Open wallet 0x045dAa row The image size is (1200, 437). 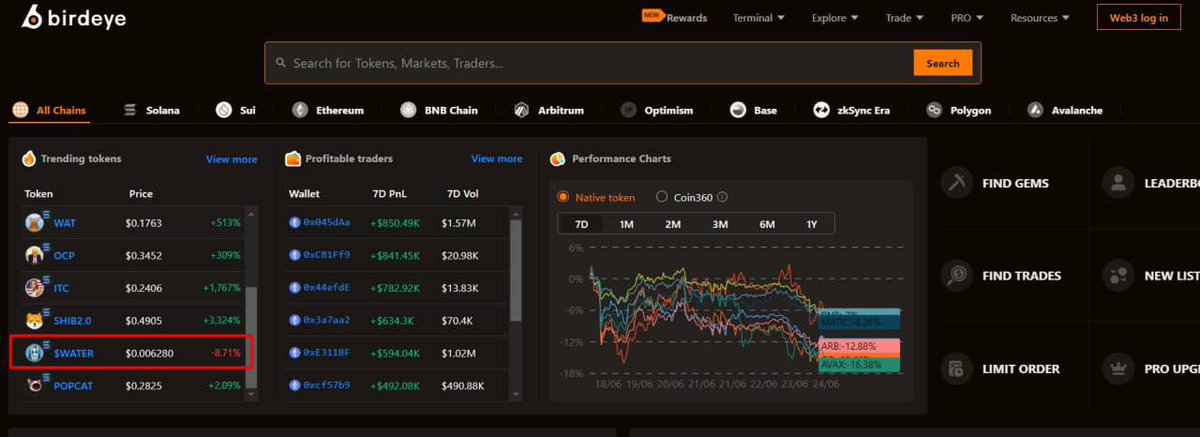[397, 222]
